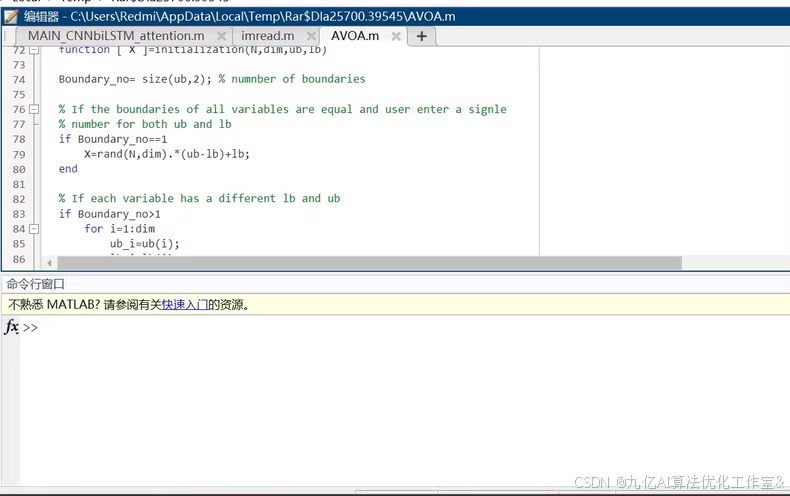Click comment '% If each variable has a different lb and ub'
This screenshot has height=496, width=790.
coord(200,199)
